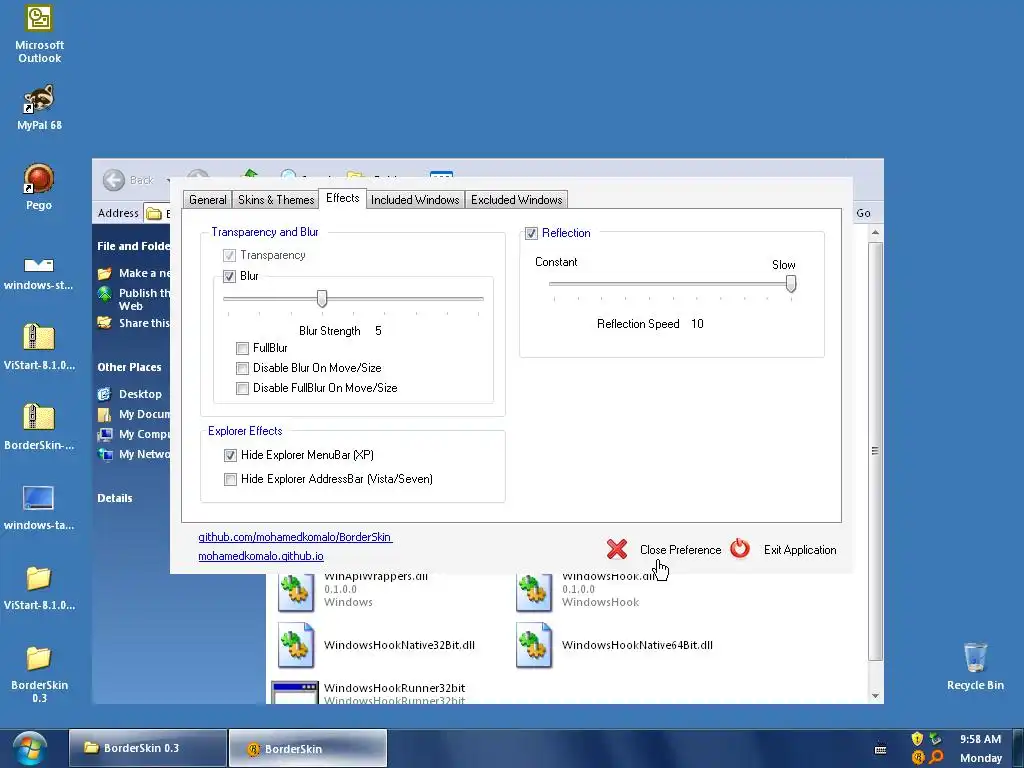Open mohamedkomalo.github.io link
The height and width of the screenshot is (768, 1024).
click(x=261, y=556)
